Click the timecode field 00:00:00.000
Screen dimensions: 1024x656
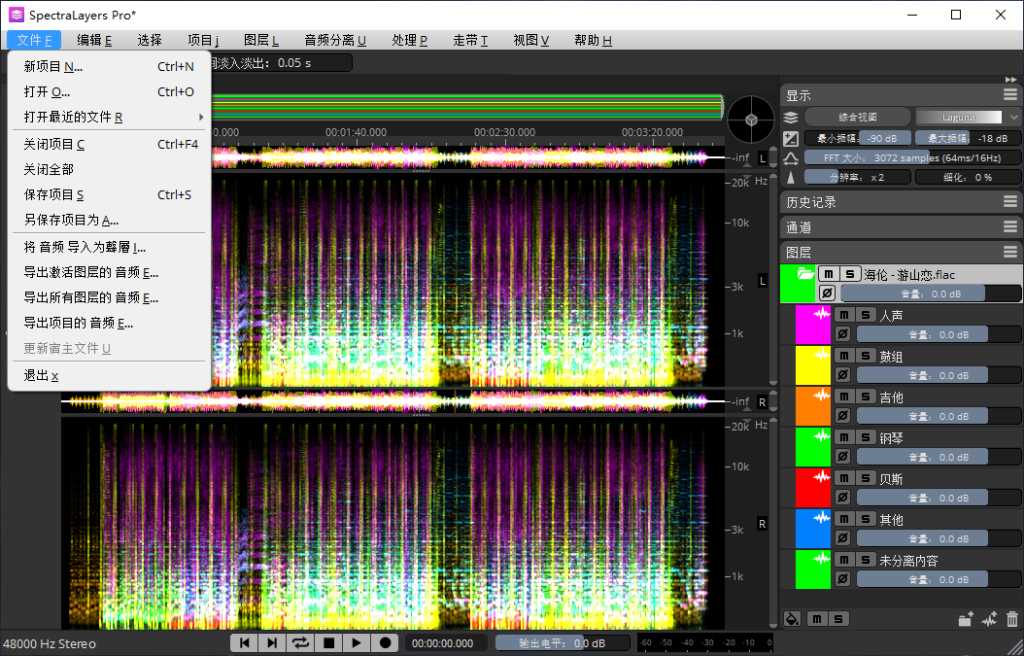click(447, 644)
